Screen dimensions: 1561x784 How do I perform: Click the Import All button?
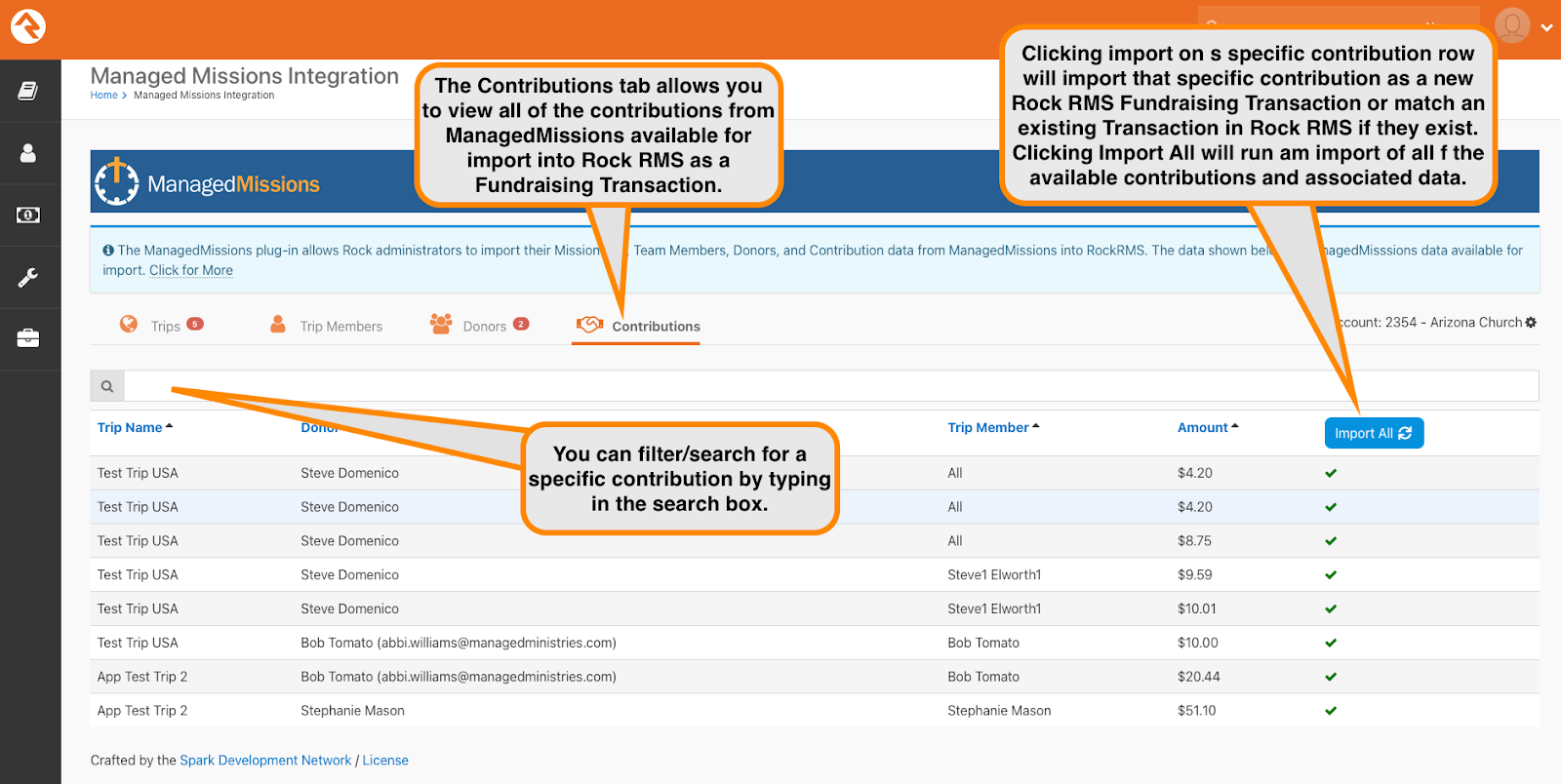pyautogui.click(x=1374, y=433)
